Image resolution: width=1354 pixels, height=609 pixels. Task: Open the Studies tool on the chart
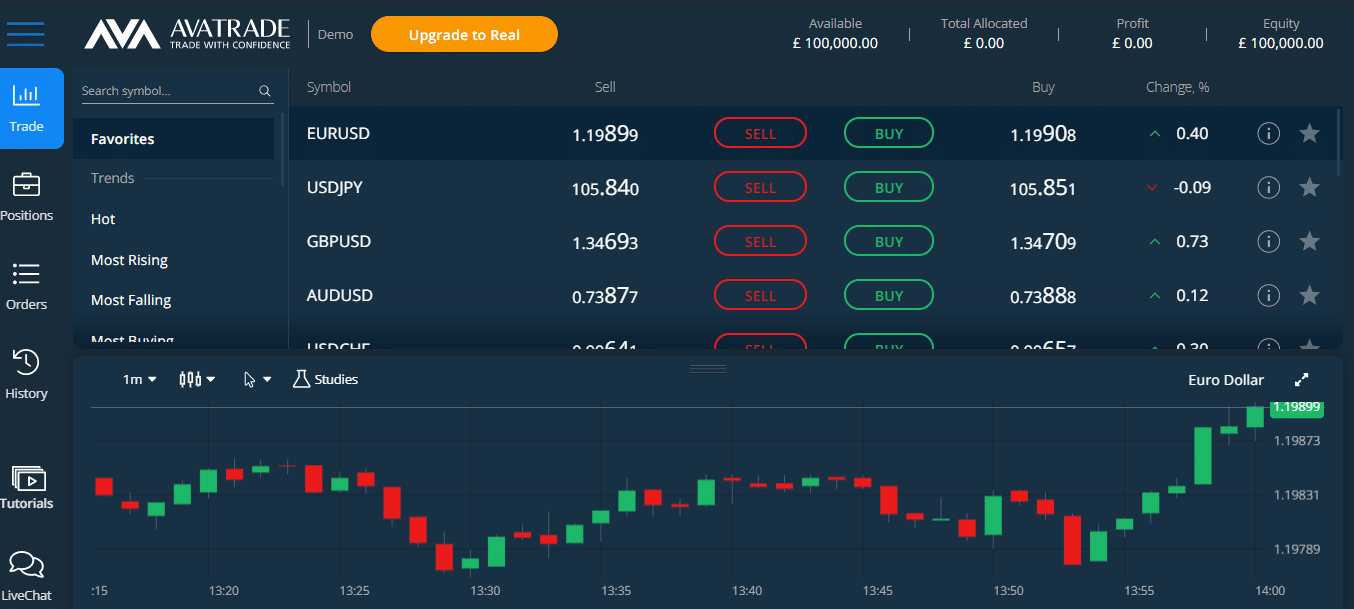click(324, 379)
